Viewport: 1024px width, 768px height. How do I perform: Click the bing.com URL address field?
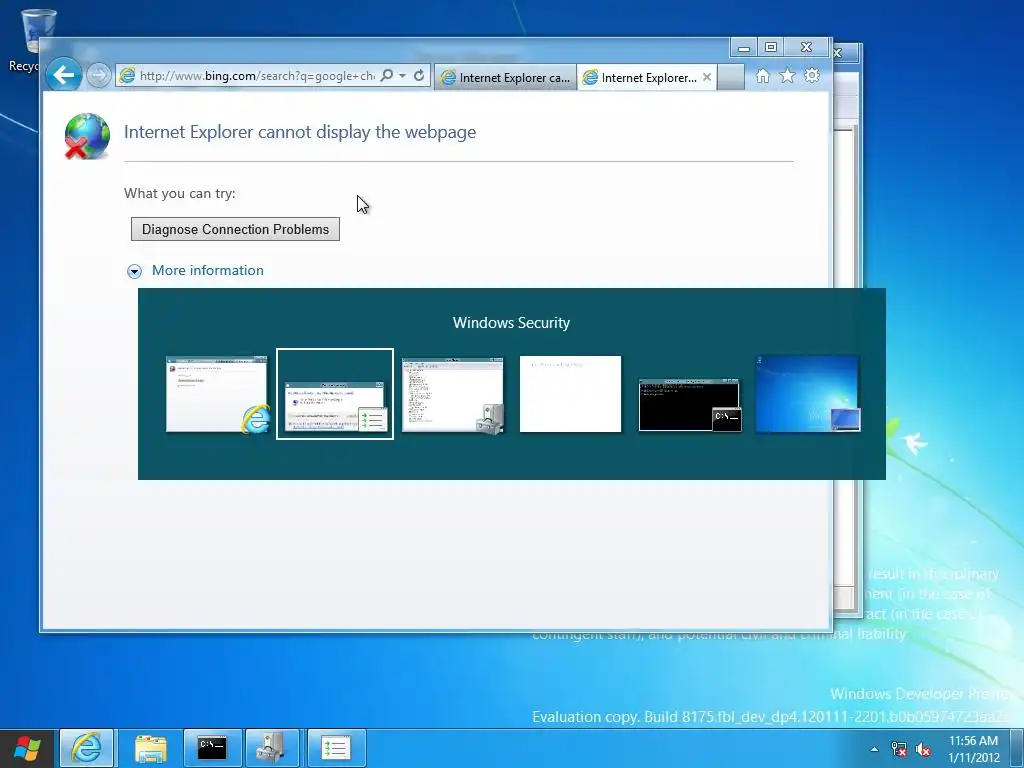[x=257, y=76]
